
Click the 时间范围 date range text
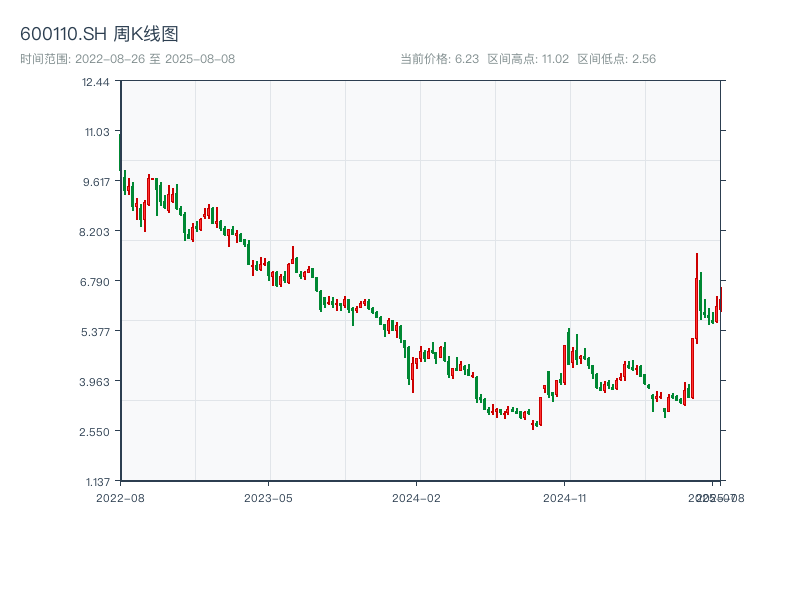(127, 59)
